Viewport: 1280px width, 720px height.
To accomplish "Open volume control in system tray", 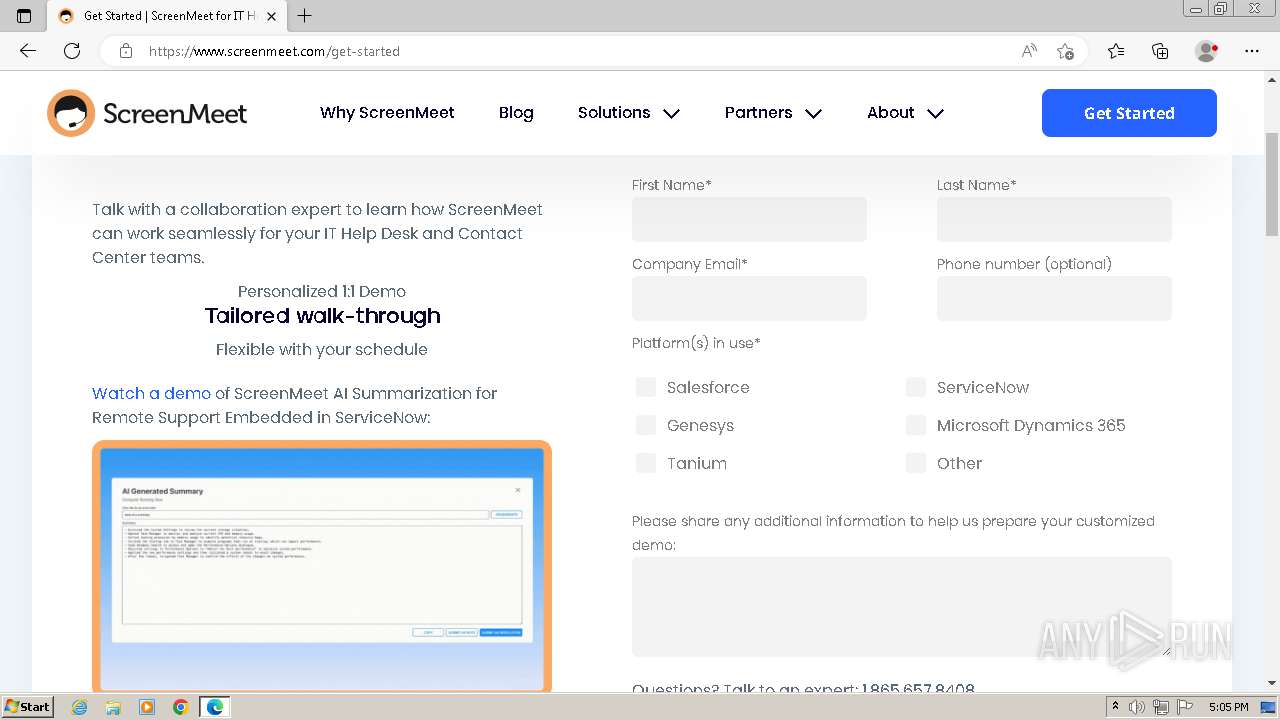I will coord(1137,707).
